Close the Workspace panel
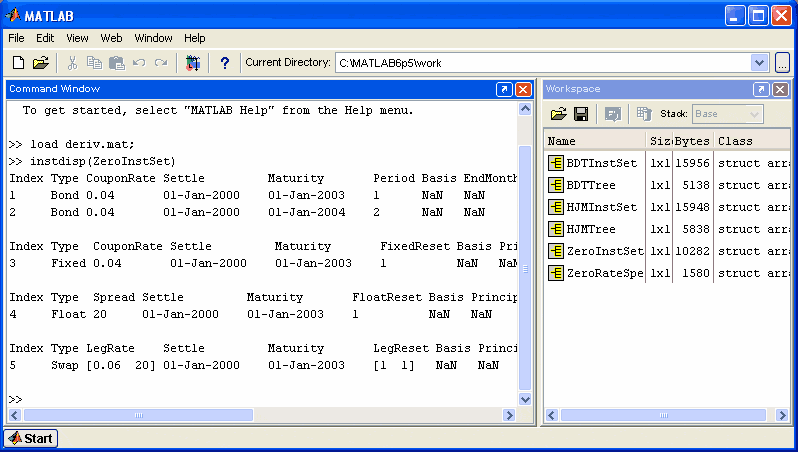 tap(780, 89)
